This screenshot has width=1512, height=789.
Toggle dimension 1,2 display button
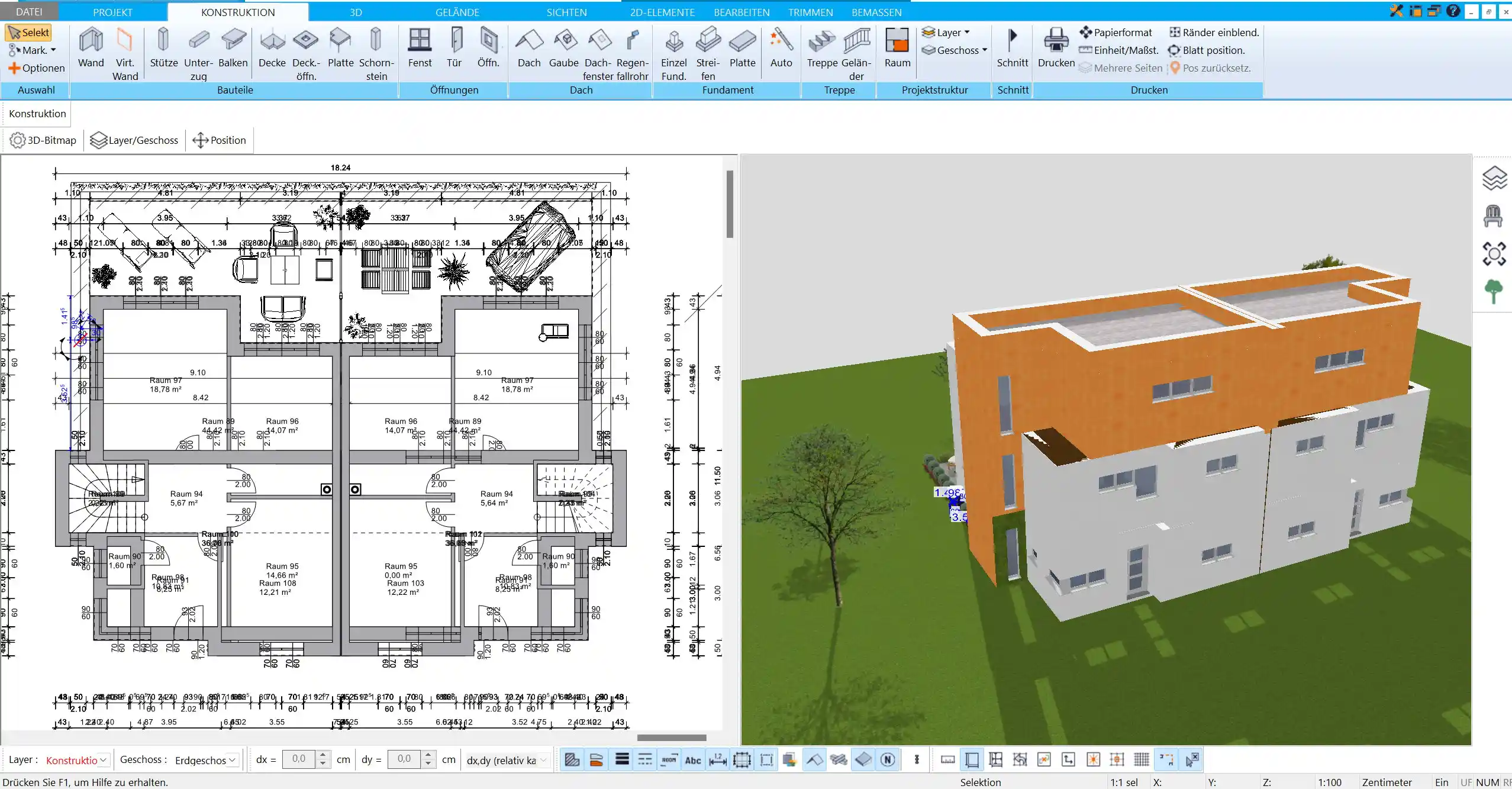pyautogui.click(x=717, y=760)
